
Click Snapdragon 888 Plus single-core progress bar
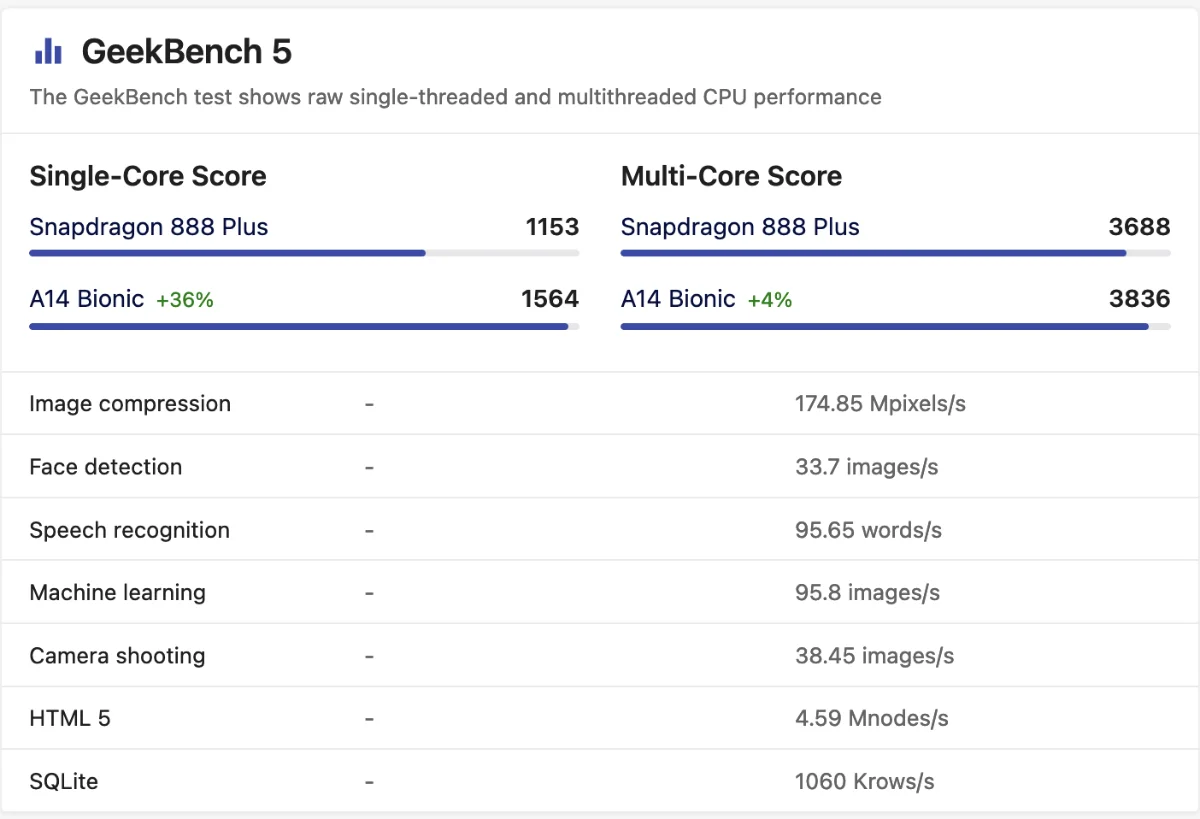tap(304, 253)
